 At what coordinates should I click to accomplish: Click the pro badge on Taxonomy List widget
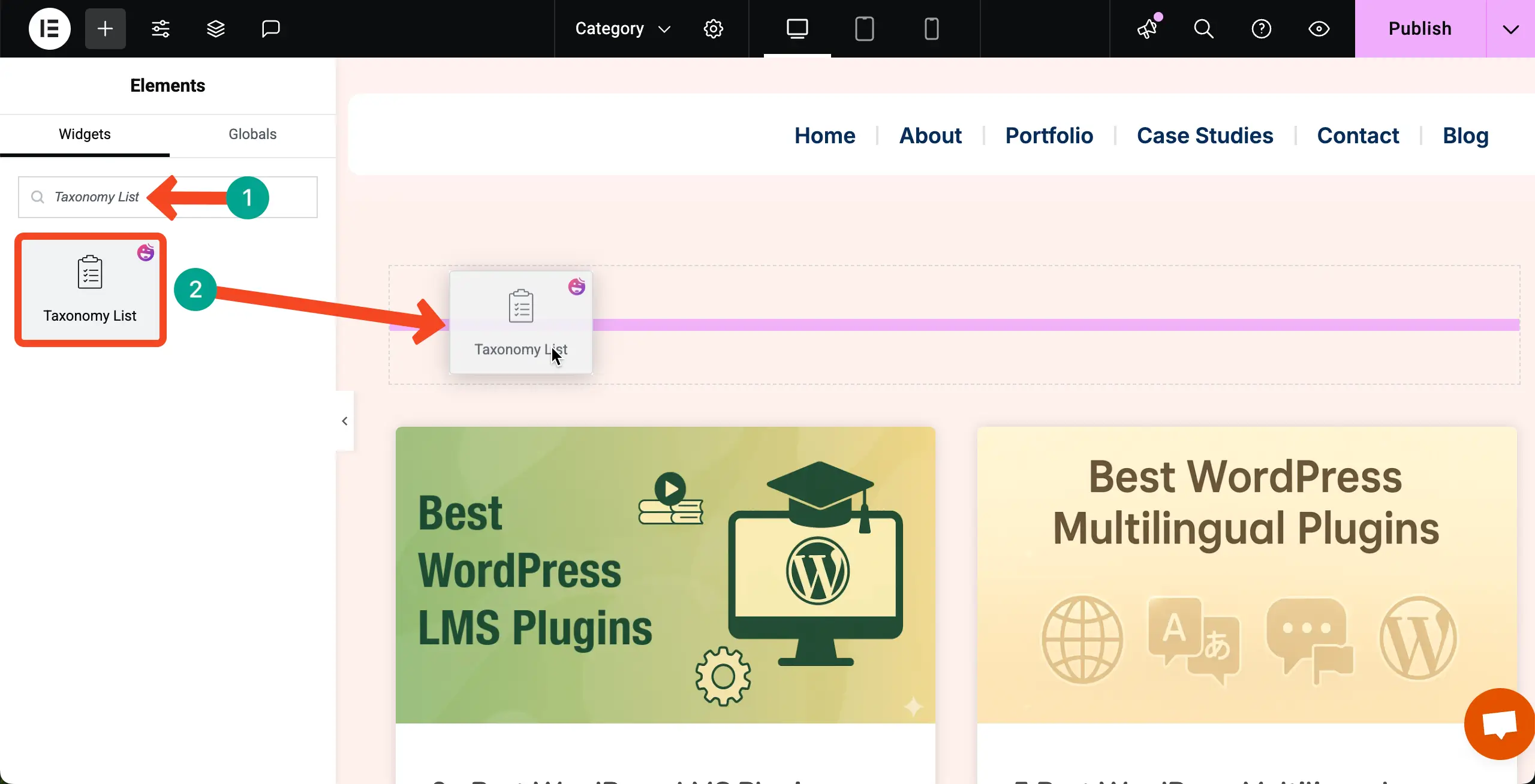(146, 252)
